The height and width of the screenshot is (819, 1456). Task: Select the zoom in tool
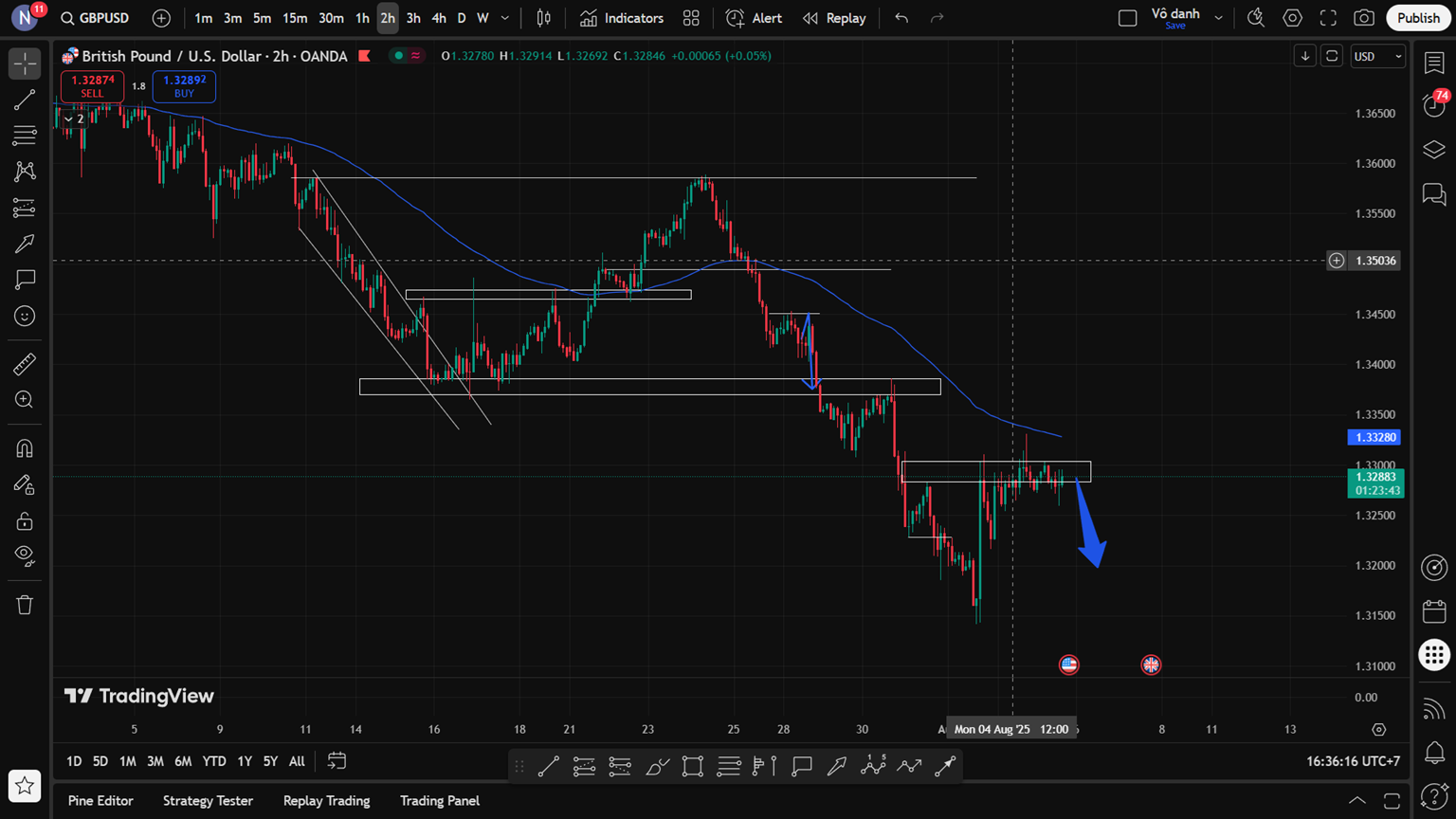pyautogui.click(x=25, y=400)
